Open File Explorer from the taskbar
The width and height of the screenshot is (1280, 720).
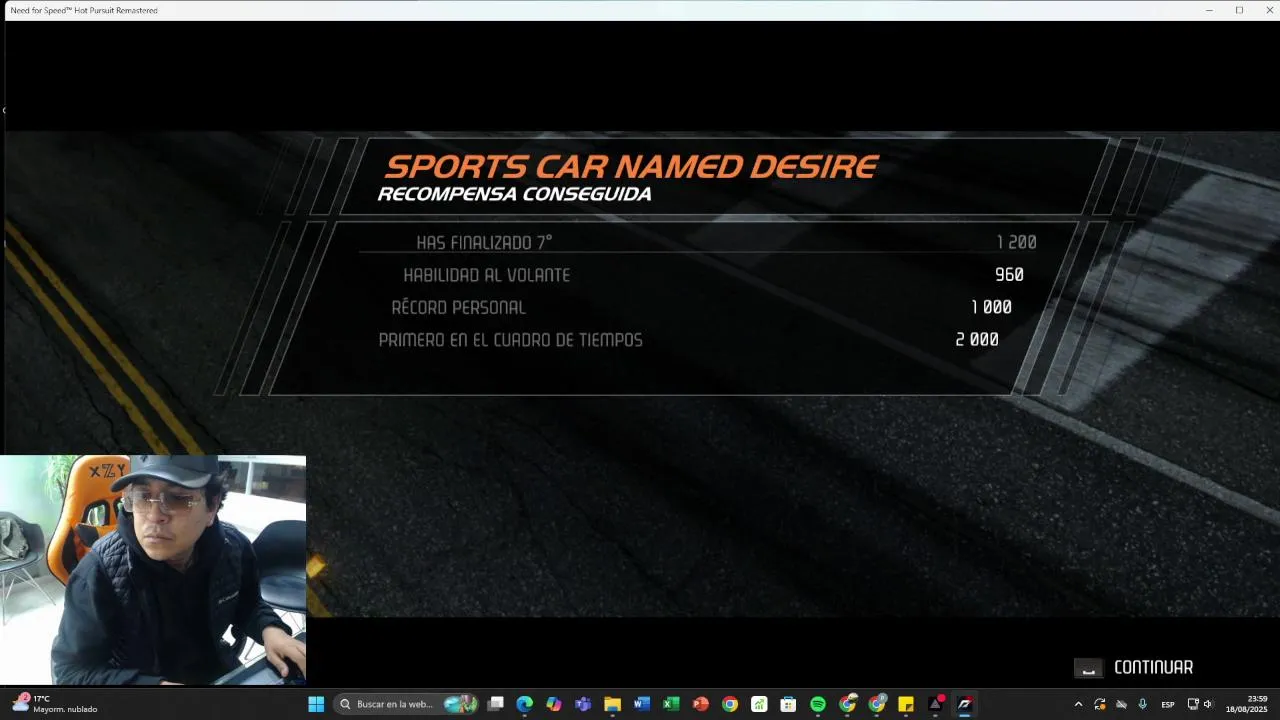click(x=612, y=704)
